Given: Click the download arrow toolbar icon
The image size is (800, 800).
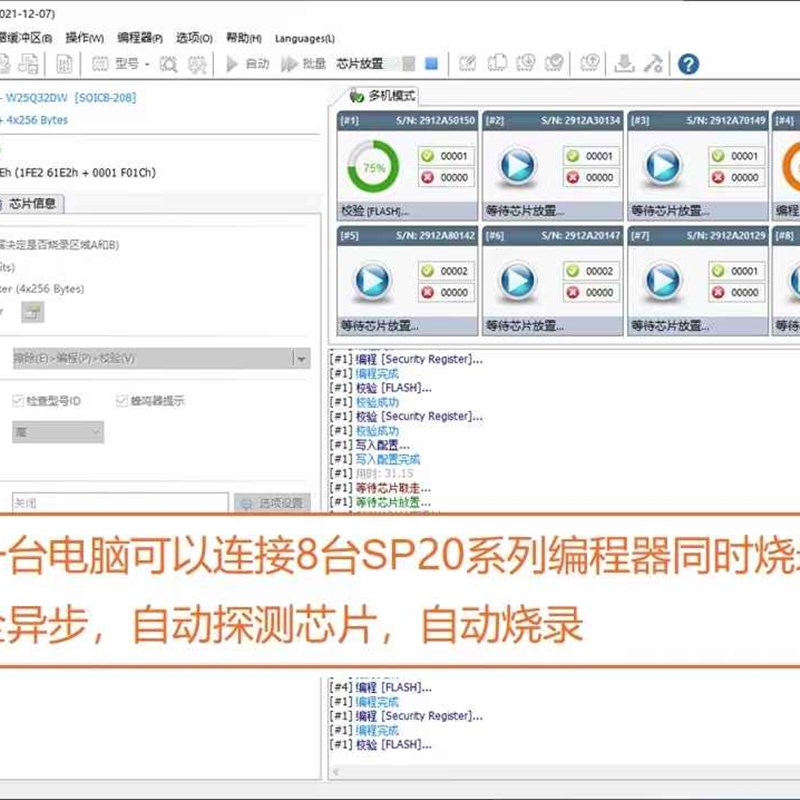Looking at the screenshot, I should point(623,63).
